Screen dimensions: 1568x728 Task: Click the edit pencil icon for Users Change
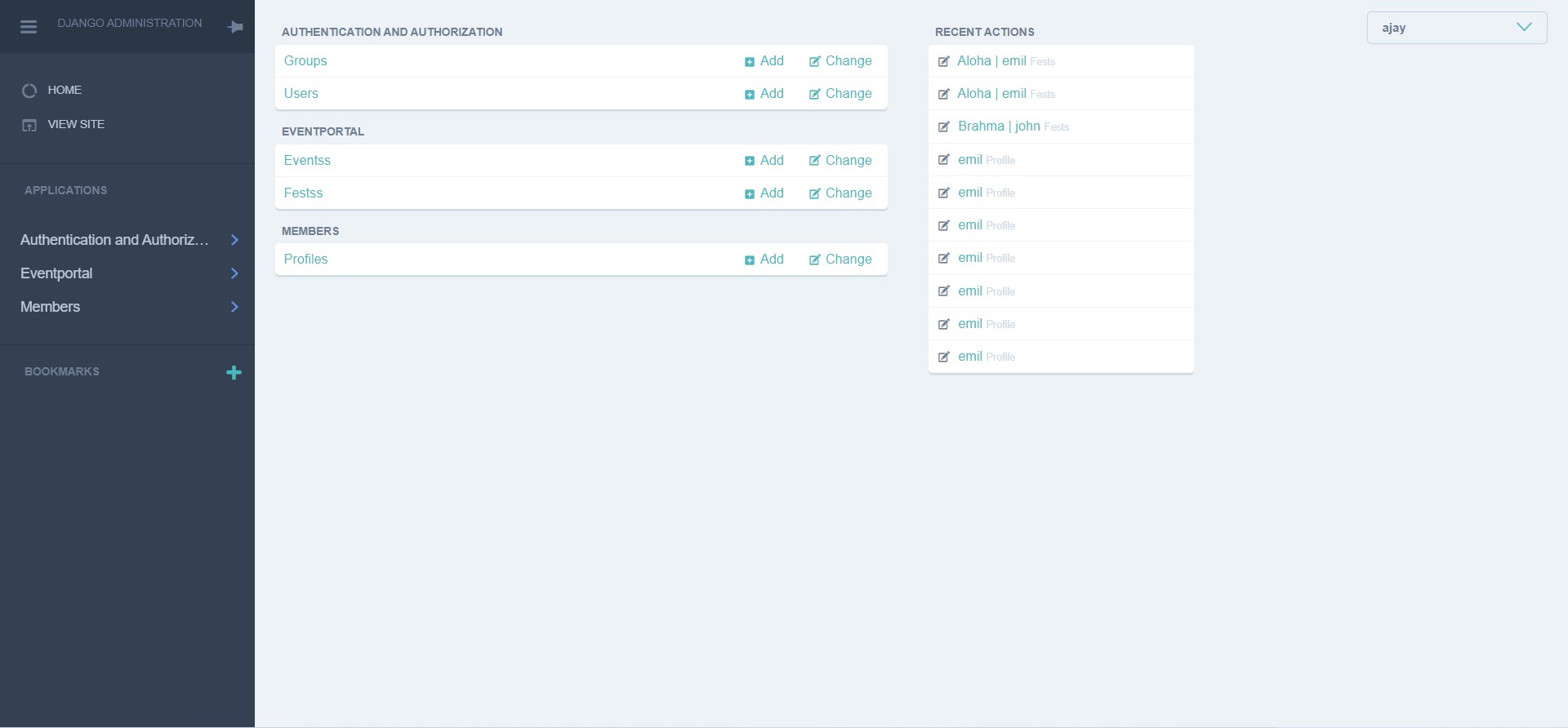(x=814, y=95)
